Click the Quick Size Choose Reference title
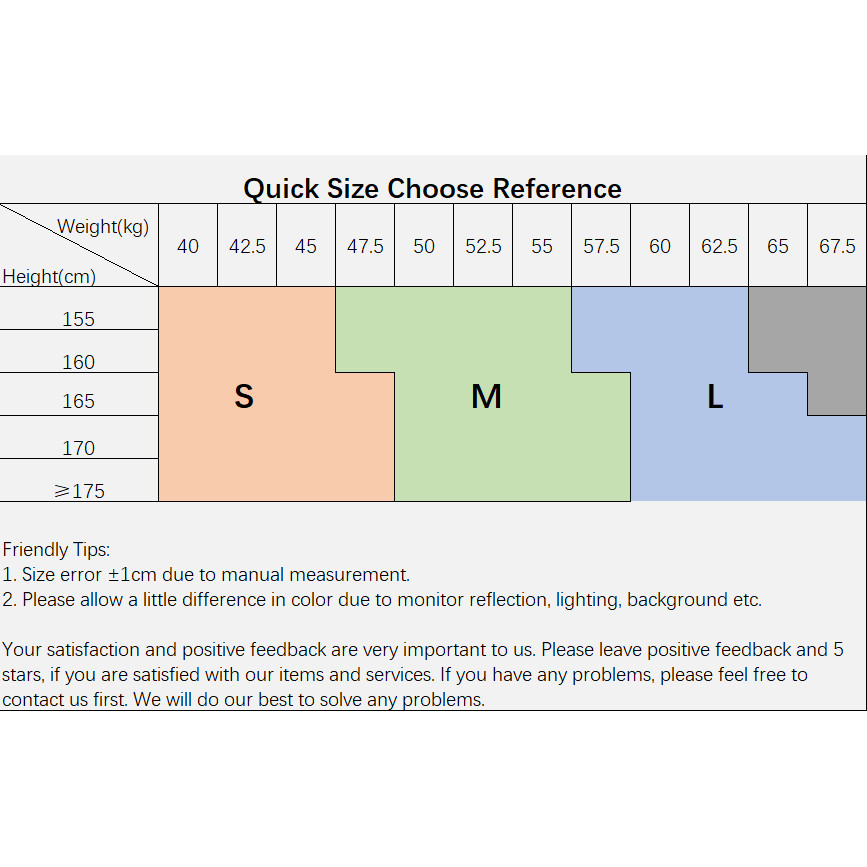The image size is (867, 867). (432, 189)
